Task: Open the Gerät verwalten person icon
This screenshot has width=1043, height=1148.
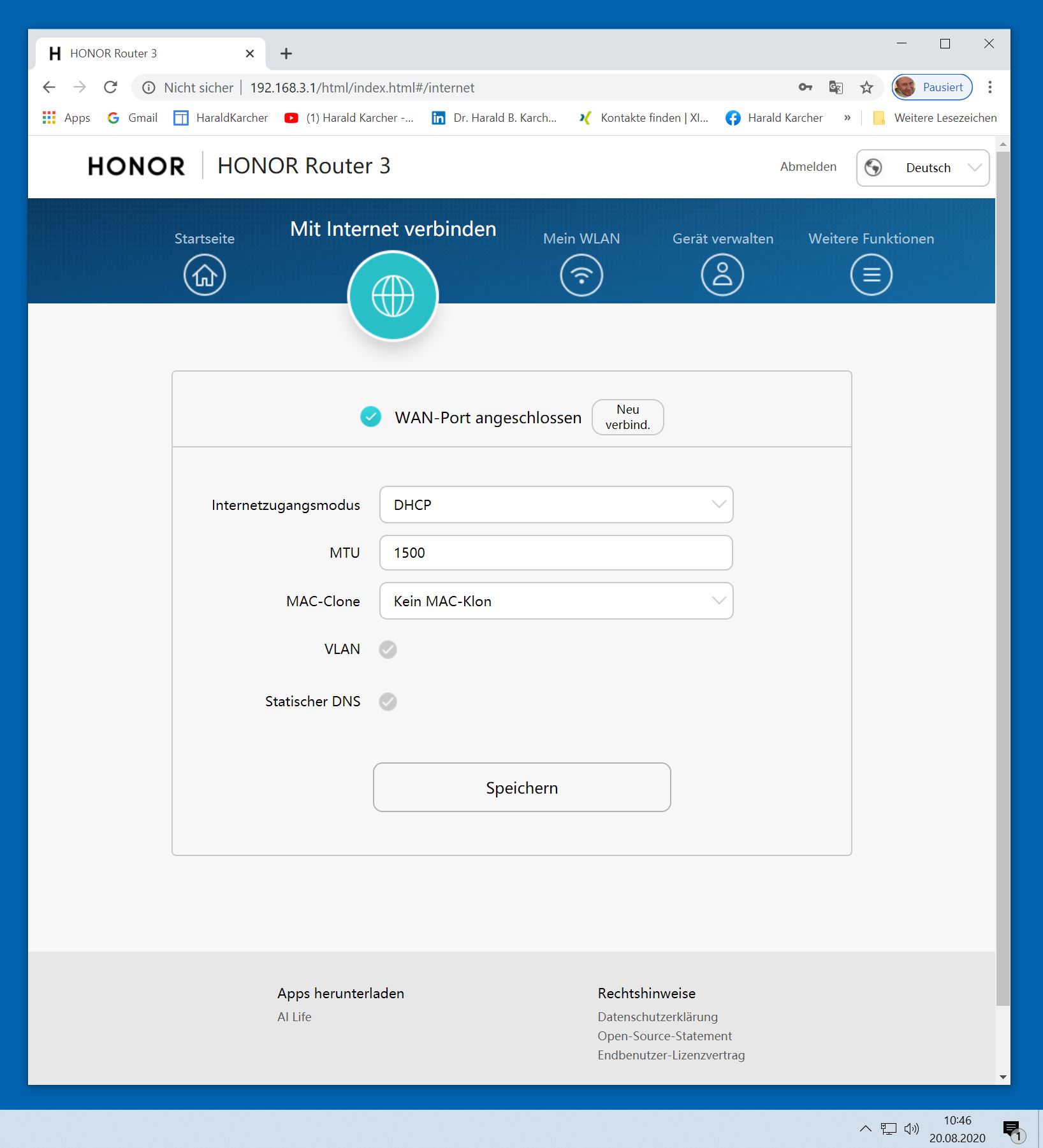Action: click(x=722, y=275)
